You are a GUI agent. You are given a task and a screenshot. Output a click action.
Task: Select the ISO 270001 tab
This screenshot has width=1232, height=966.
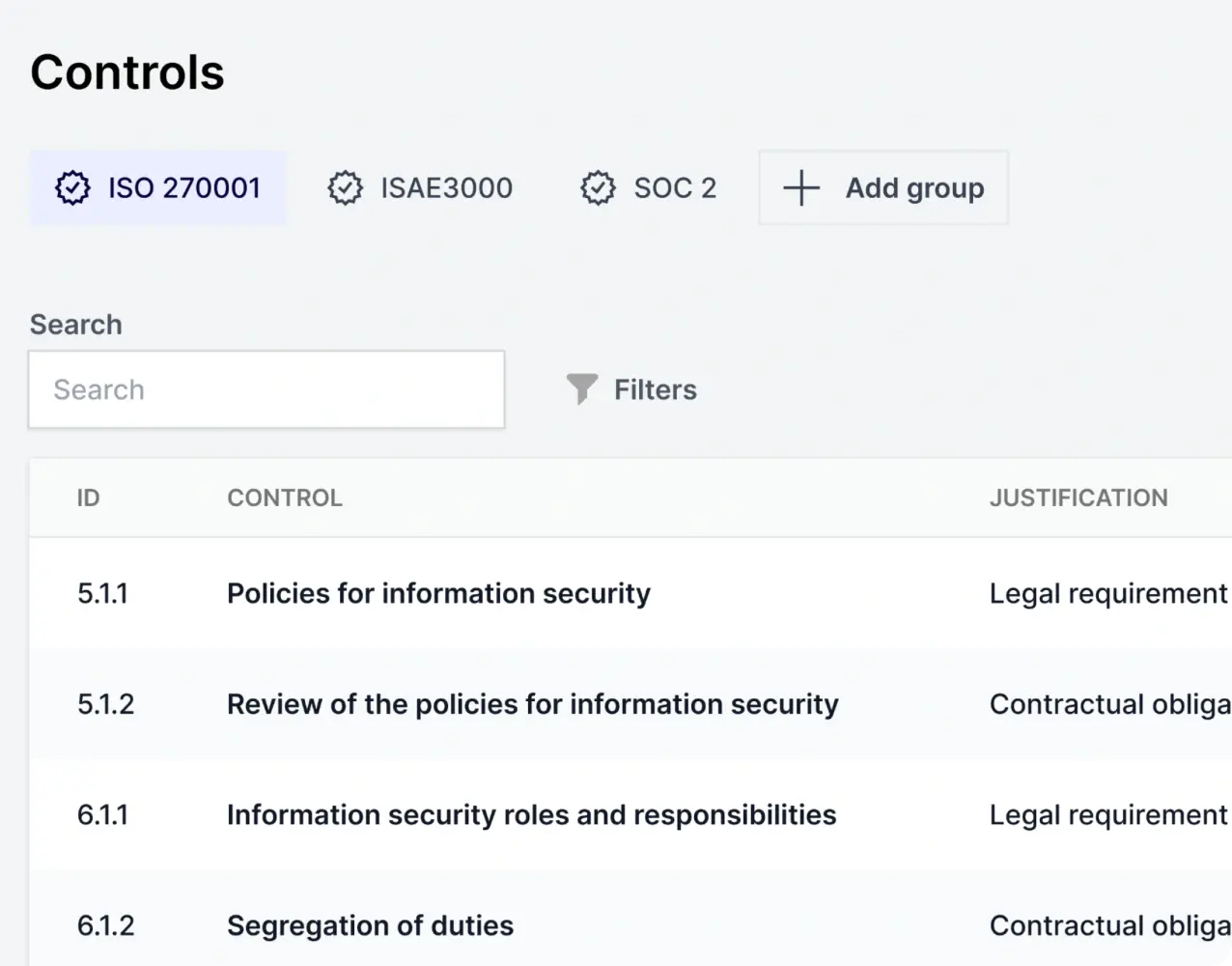pyautogui.click(x=183, y=187)
